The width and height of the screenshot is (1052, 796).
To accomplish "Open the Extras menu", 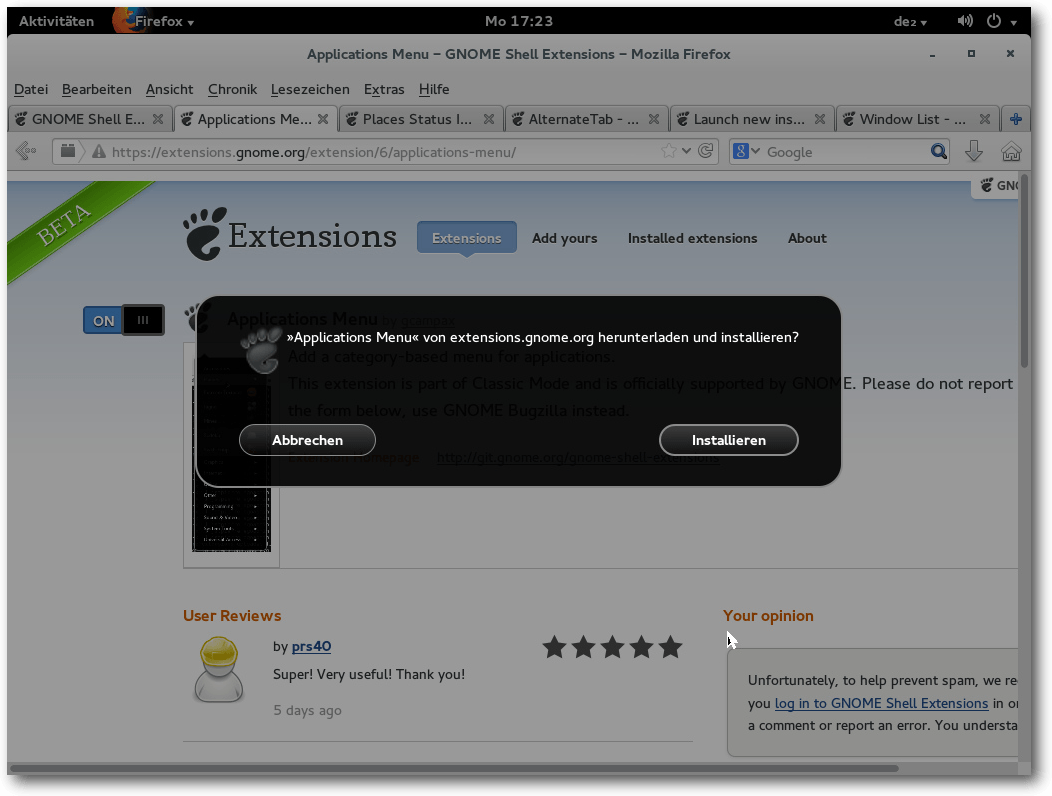I will [384, 89].
